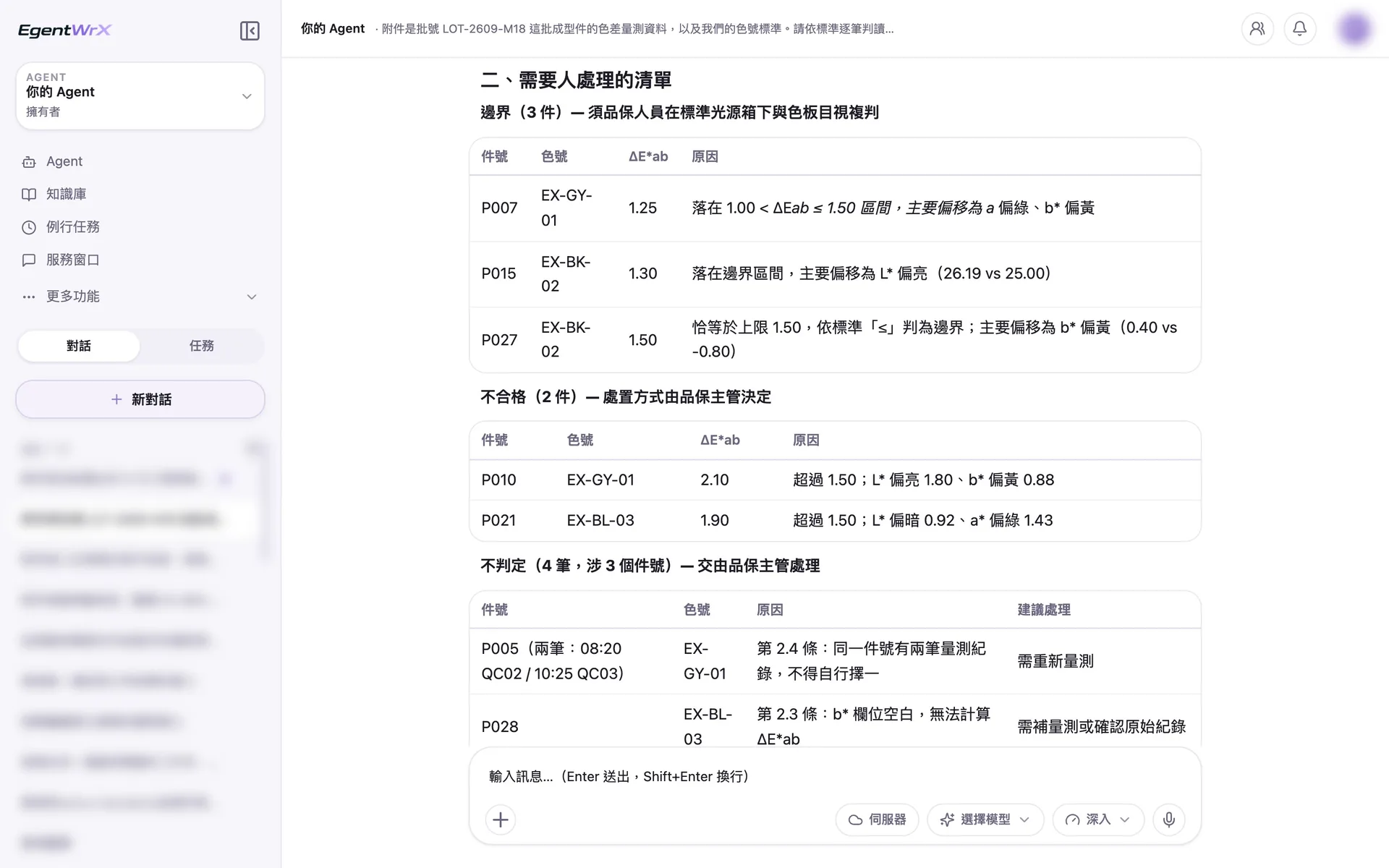Open Agent sidebar link

140,162
